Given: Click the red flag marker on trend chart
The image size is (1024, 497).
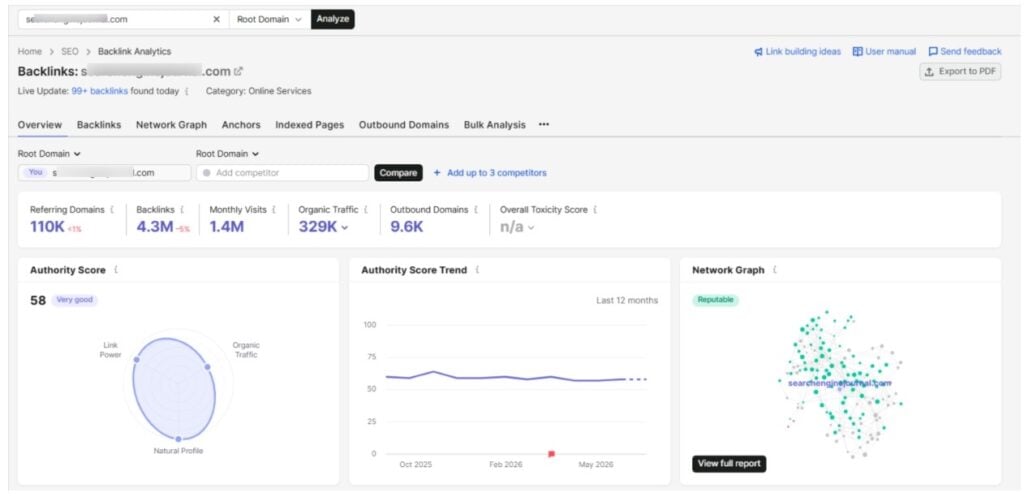Looking at the screenshot, I should point(551,453).
